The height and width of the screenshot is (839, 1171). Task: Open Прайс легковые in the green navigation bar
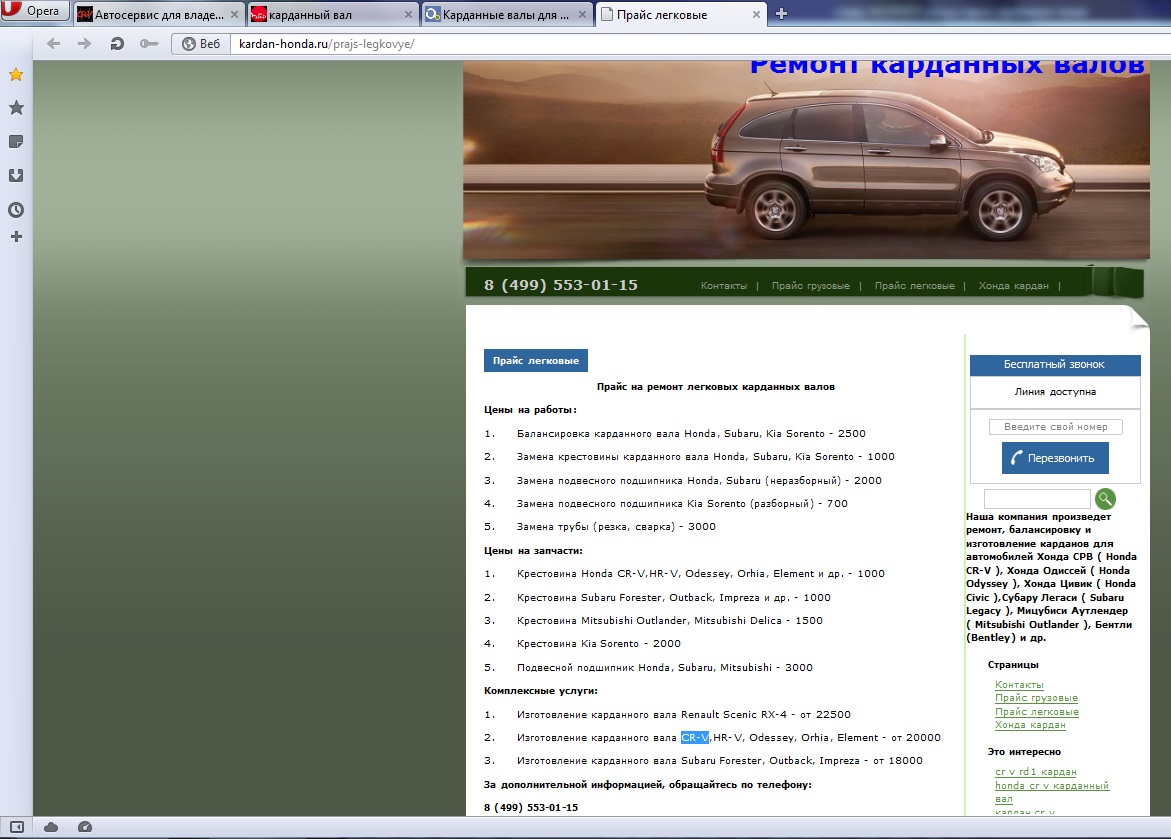tap(914, 286)
